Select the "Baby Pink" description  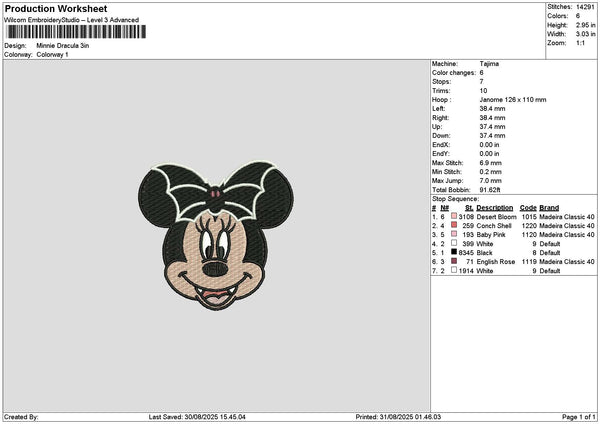coord(491,235)
